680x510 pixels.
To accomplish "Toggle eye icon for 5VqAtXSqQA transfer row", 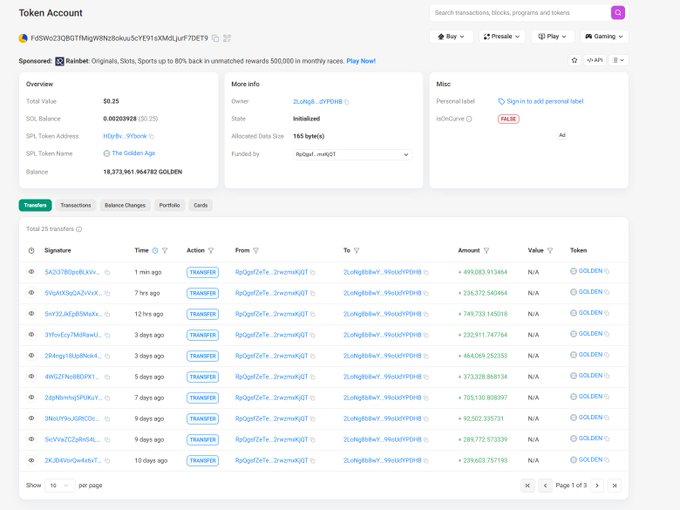I will click(x=31, y=292).
